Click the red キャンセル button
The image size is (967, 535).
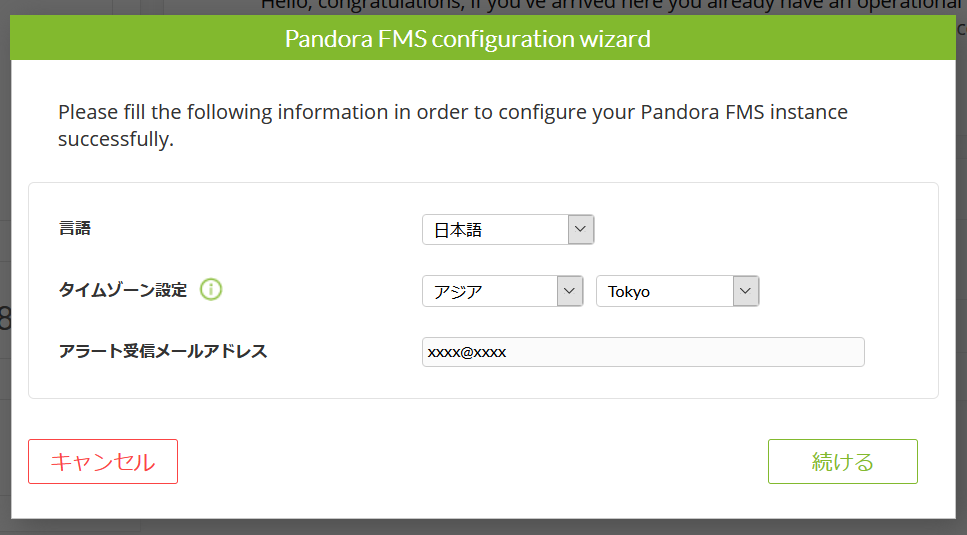click(103, 462)
